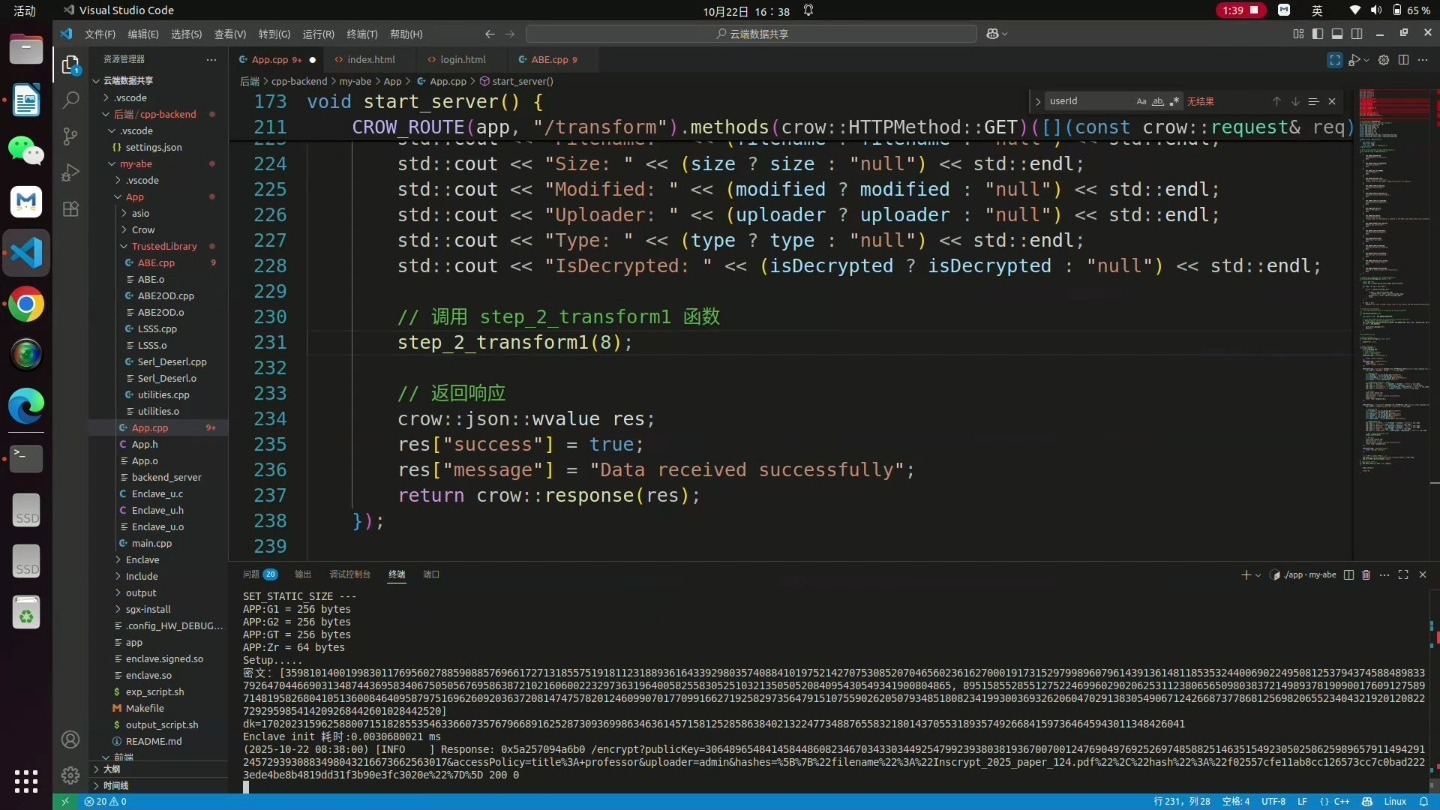The width and height of the screenshot is (1440, 810).
Task: Open the Source Control view
Action: pos(70,136)
